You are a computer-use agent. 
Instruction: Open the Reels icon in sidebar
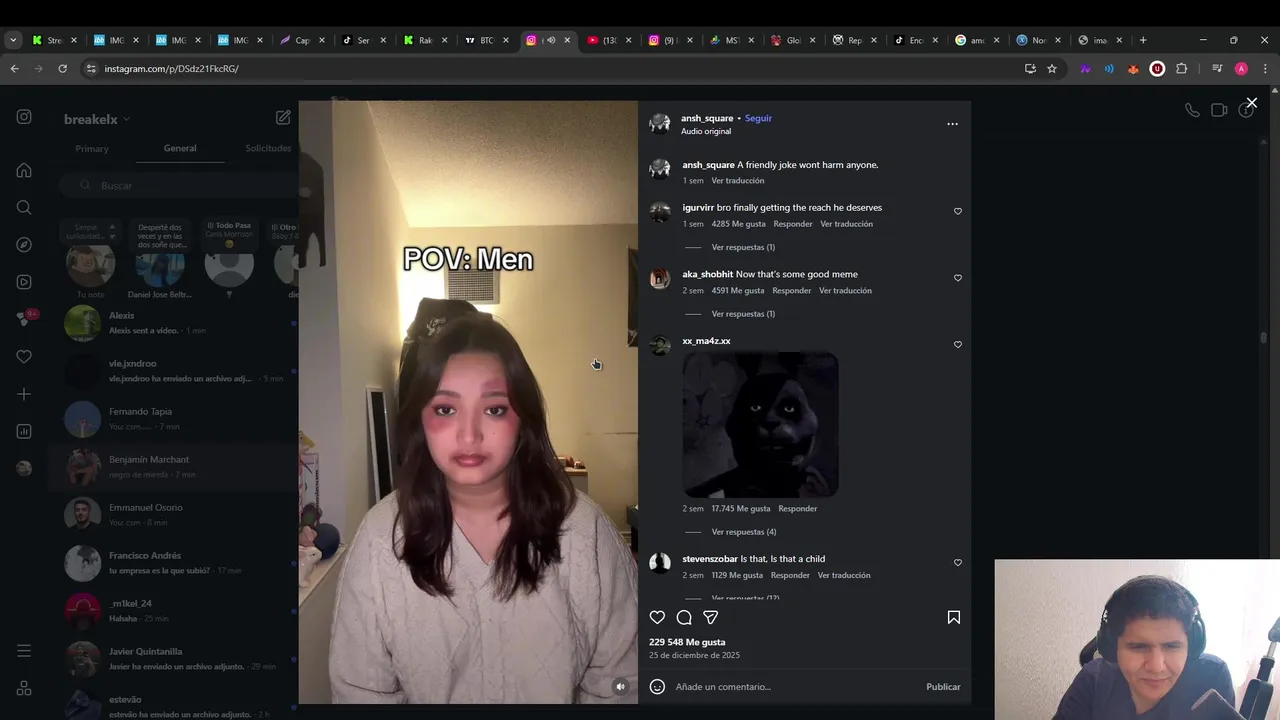(x=24, y=282)
